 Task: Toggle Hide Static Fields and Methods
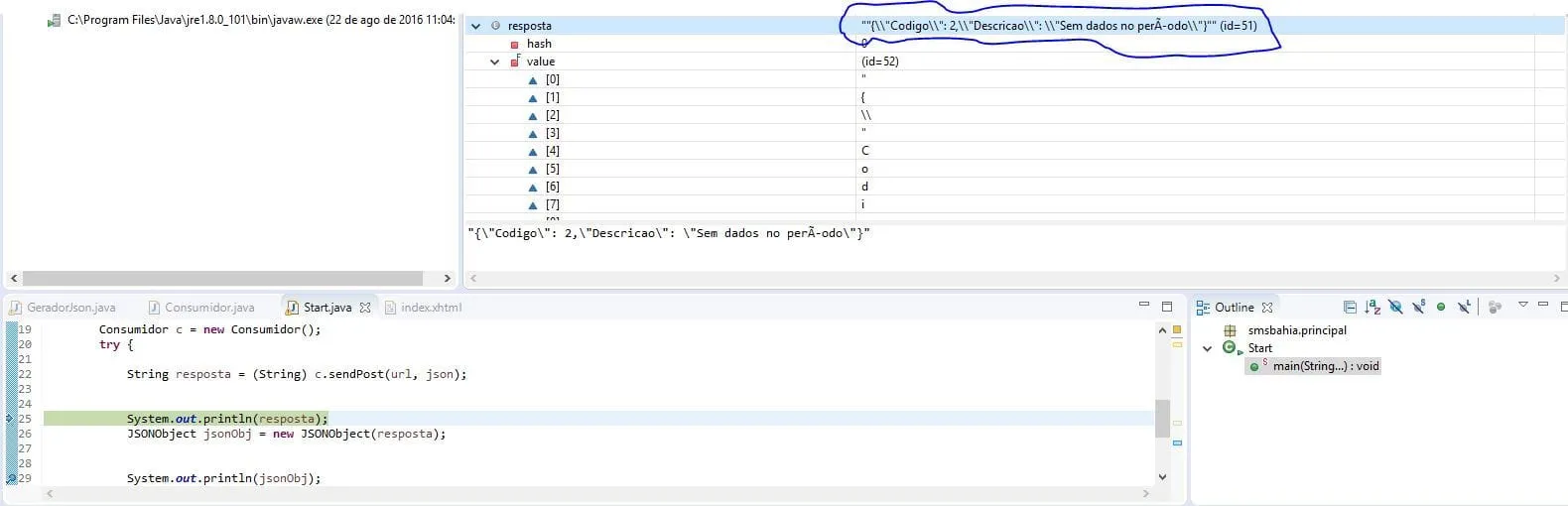1418,308
